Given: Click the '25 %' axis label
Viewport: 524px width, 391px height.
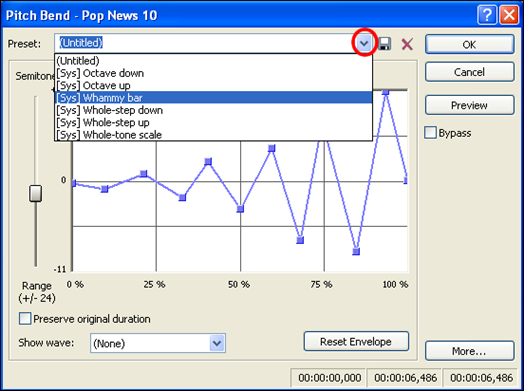Looking at the screenshot, I should (x=154, y=284).
